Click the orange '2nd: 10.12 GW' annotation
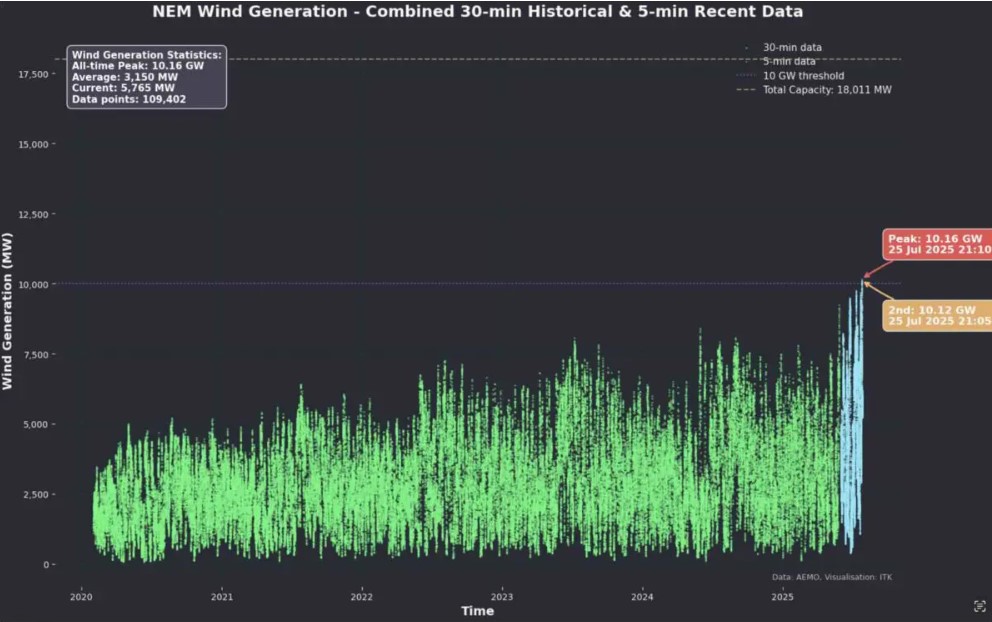 pos(938,316)
